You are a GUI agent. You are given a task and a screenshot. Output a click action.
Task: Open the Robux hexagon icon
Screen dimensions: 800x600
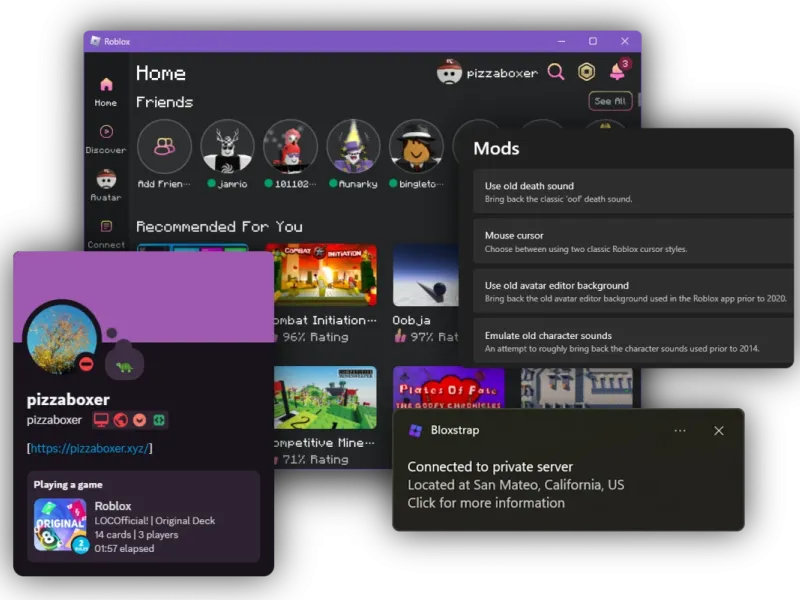586,72
